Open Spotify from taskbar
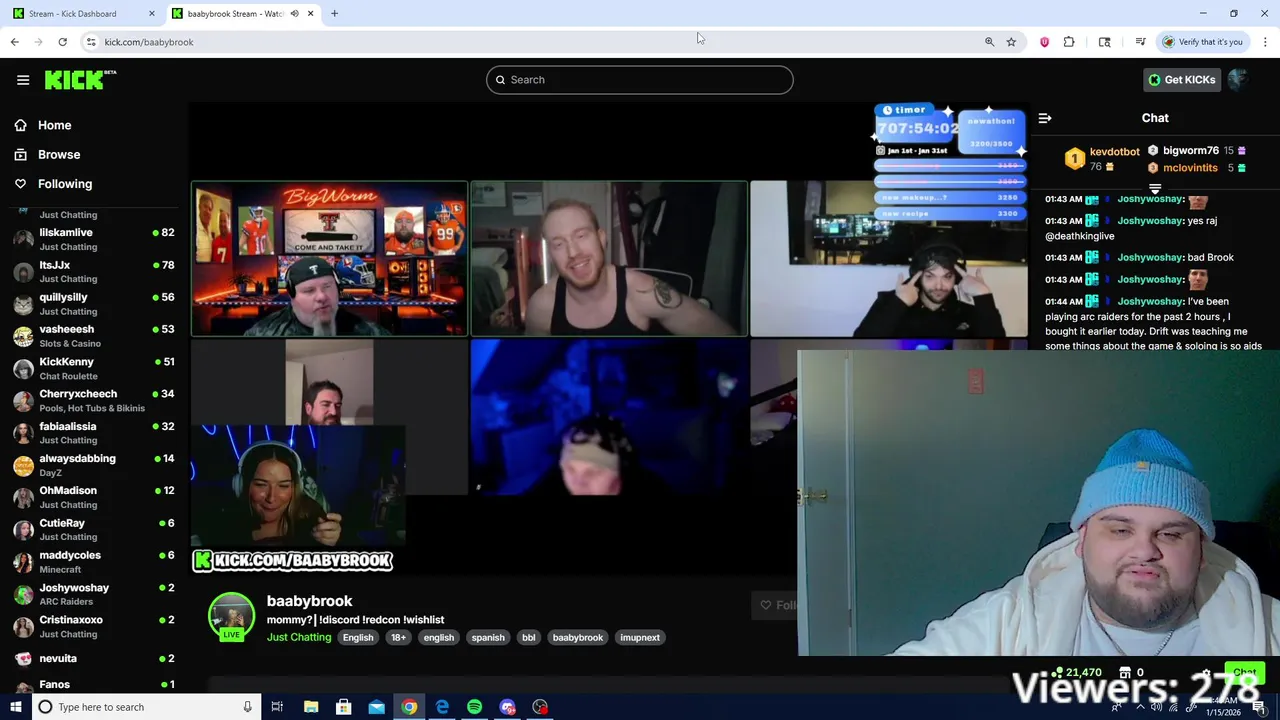 tap(475, 707)
